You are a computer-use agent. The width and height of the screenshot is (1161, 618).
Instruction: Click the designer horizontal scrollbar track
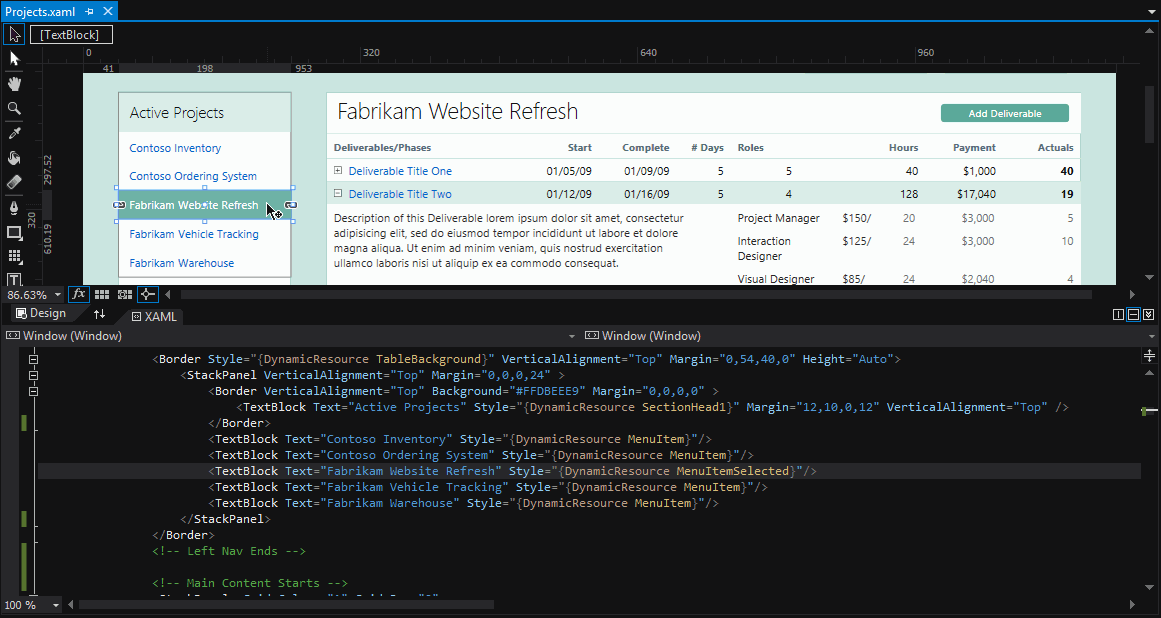[x=637, y=295]
